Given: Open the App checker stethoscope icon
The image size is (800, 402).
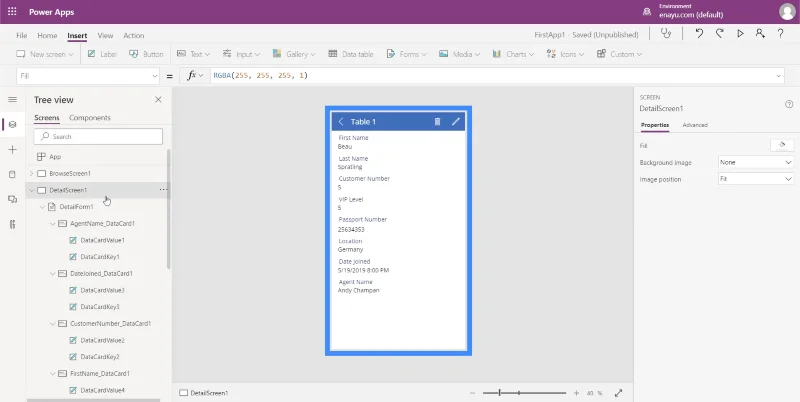Looking at the screenshot, I should click(666, 34).
